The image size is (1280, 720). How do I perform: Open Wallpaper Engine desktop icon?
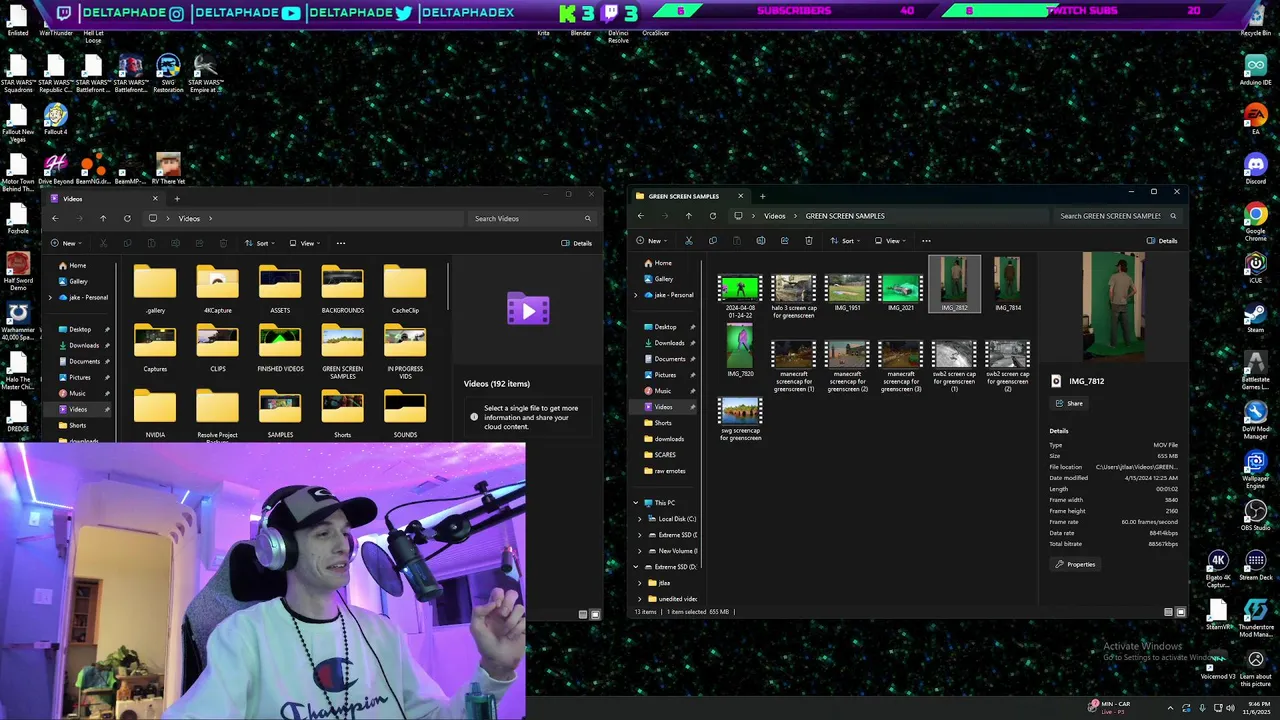click(x=1255, y=469)
